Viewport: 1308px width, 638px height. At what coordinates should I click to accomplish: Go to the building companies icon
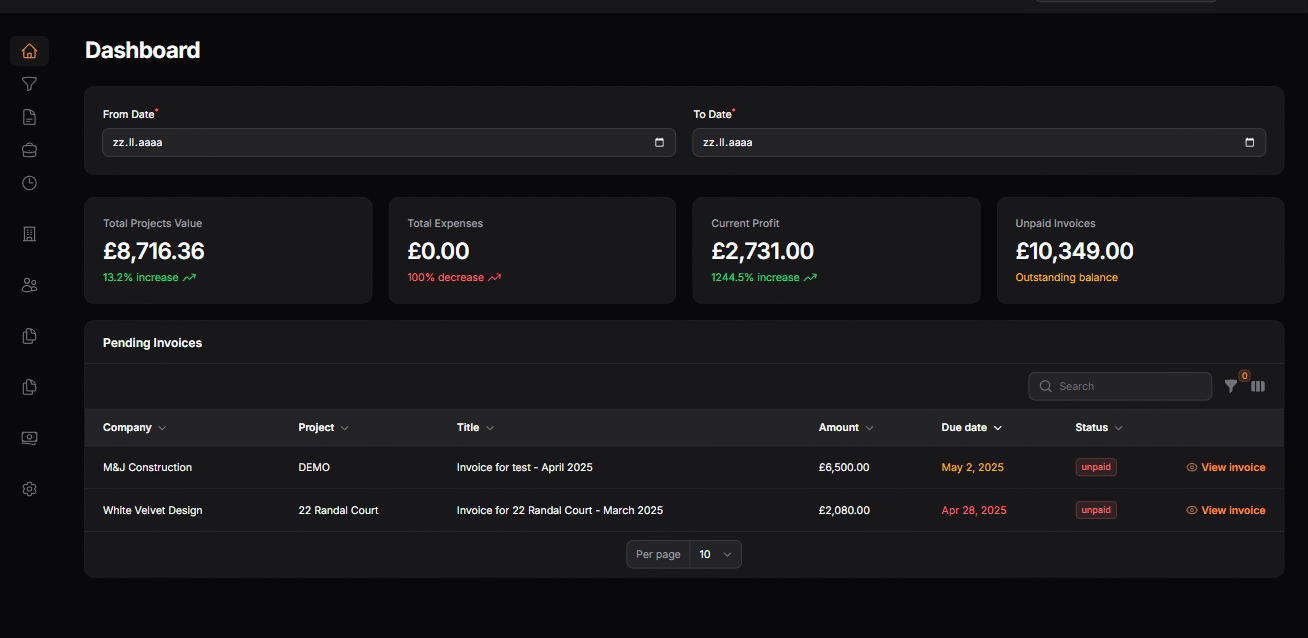pos(29,234)
